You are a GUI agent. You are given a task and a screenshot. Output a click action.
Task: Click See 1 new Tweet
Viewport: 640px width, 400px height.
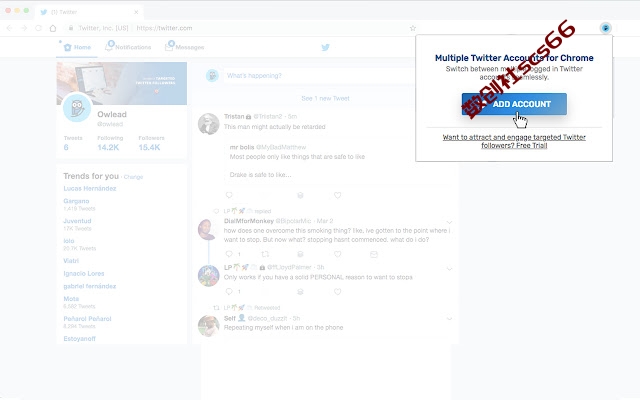pos(325,98)
